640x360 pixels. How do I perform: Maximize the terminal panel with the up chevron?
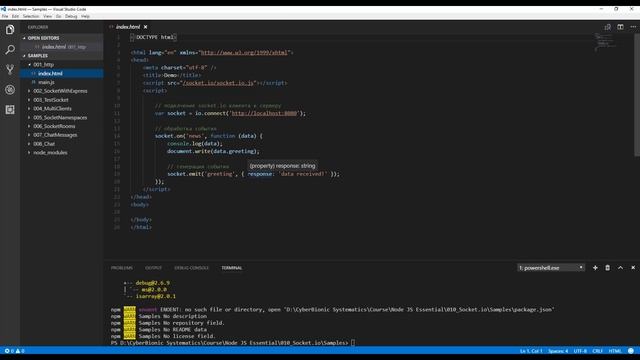620,268
